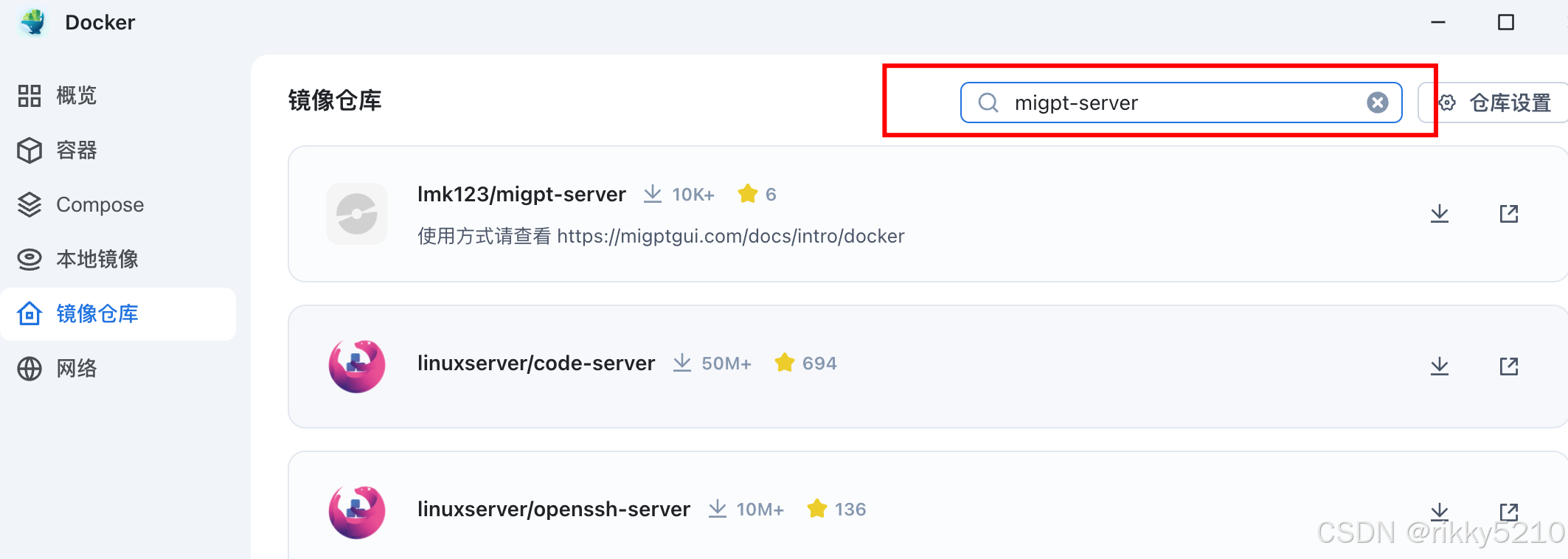Download the lmk123/migpt-server image

click(1439, 214)
